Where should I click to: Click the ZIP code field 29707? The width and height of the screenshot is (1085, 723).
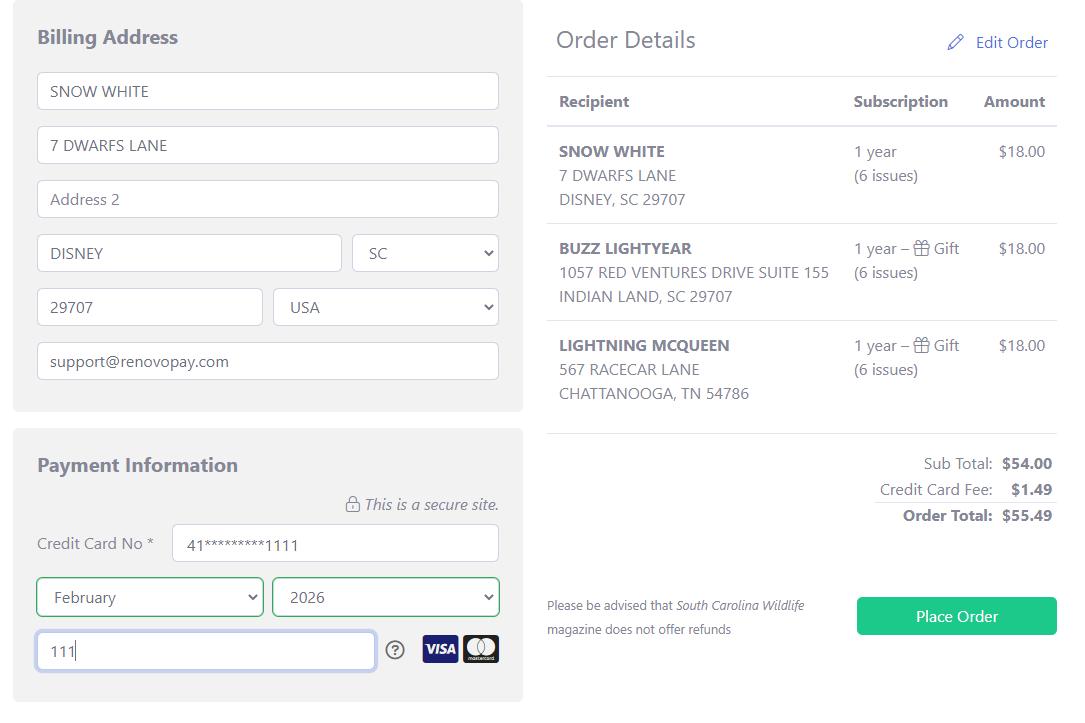coord(150,307)
